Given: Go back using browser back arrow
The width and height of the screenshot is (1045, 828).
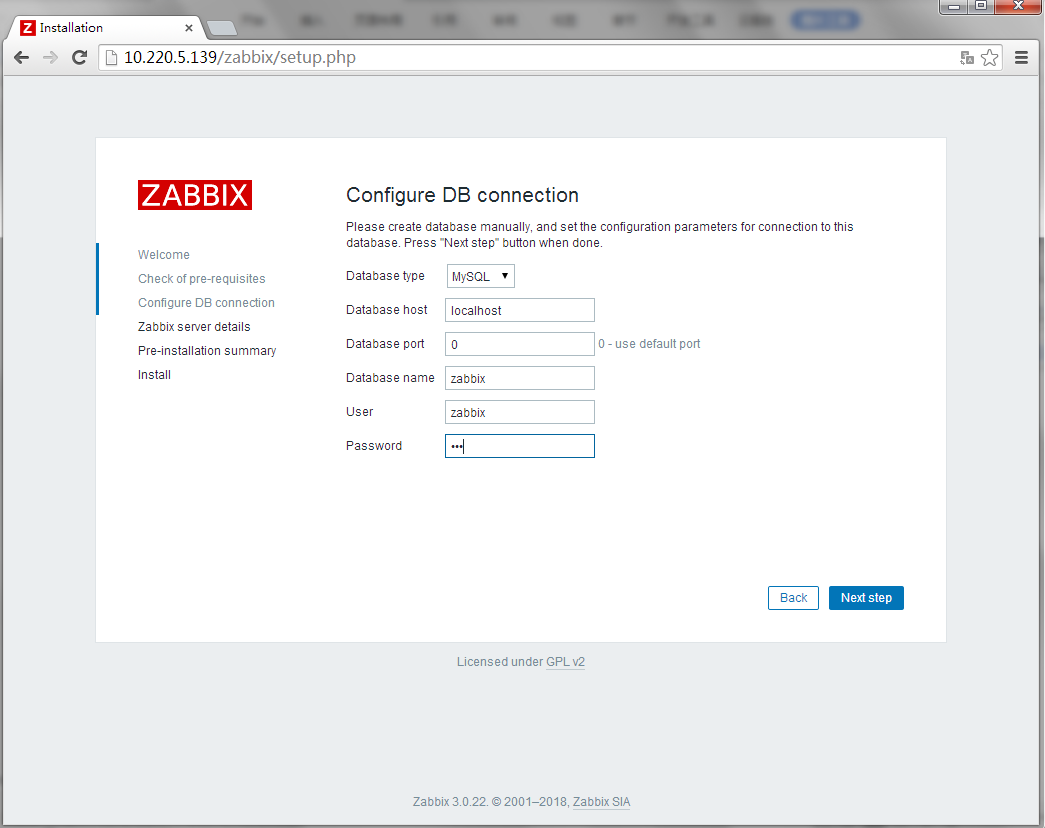Looking at the screenshot, I should tap(21, 57).
